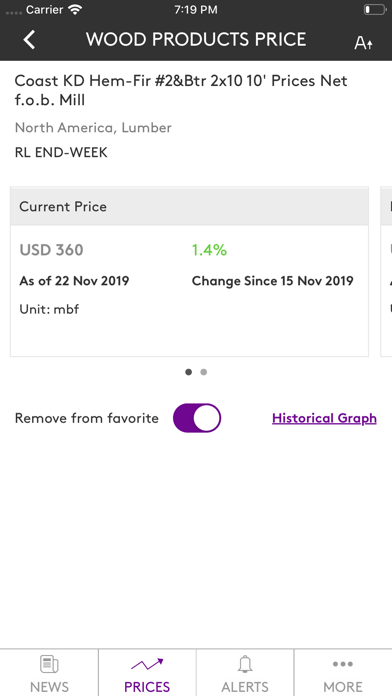
Task: Tap the Prices trend-line icon
Action: [x=147, y=664]
